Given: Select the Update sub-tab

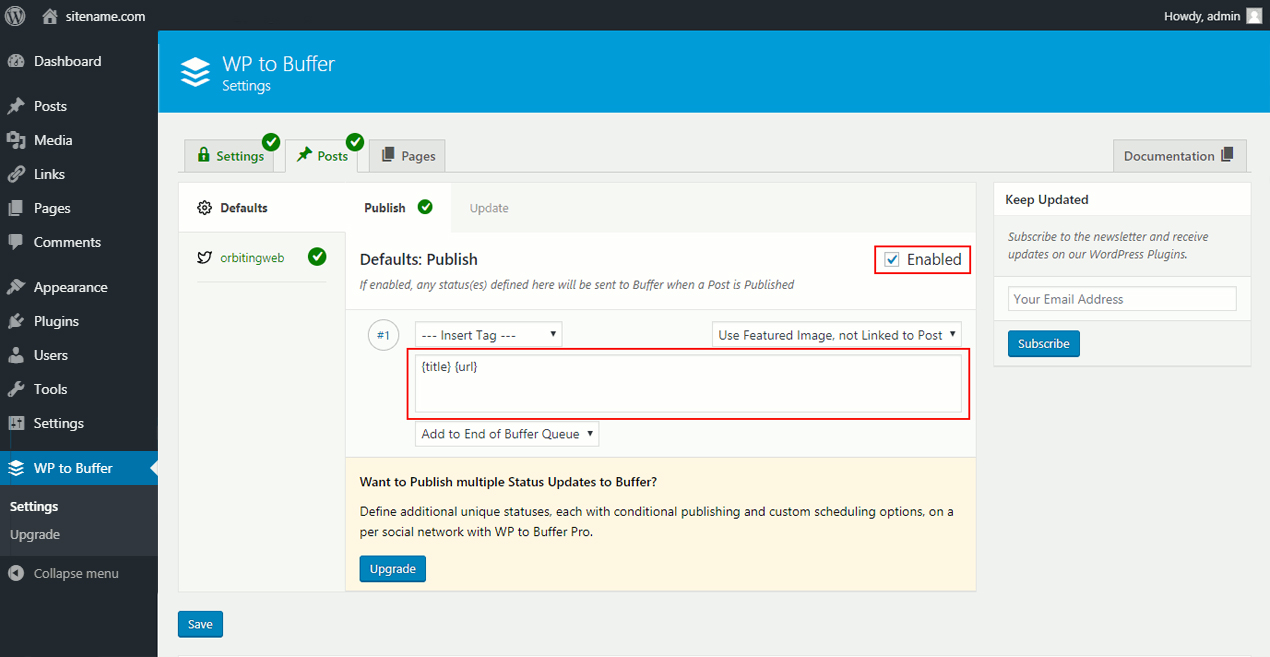Looking at the screenshot, I should click(489, 208).
